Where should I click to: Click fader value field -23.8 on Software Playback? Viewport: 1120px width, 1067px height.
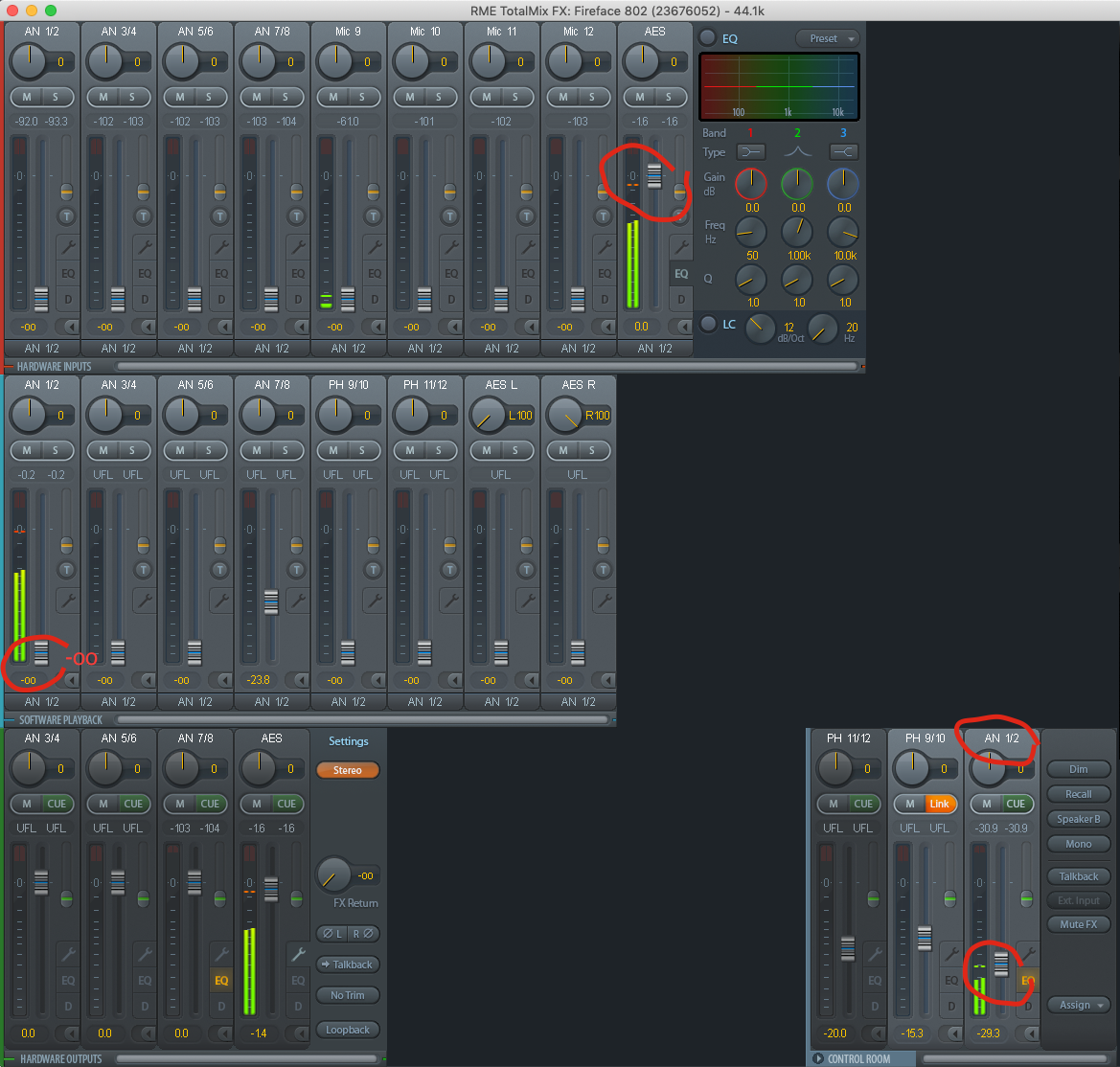tap(259, 680)
